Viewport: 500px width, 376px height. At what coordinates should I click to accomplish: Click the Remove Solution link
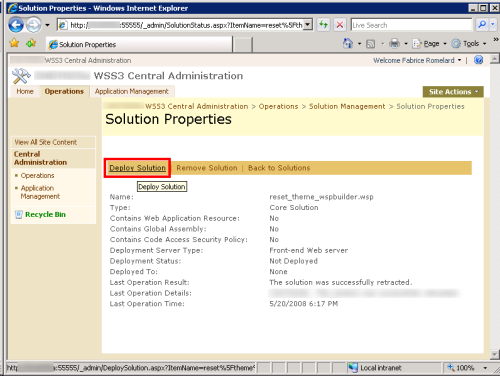tap(207, 168)
